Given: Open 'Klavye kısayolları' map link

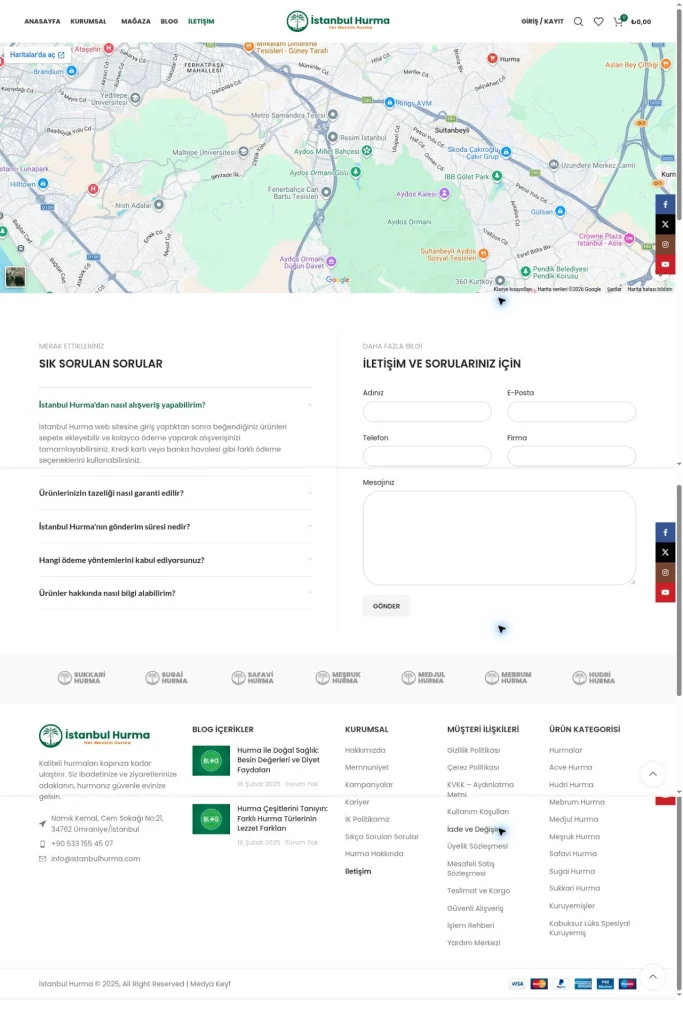Looking at the screenshot, I should 513,289.
